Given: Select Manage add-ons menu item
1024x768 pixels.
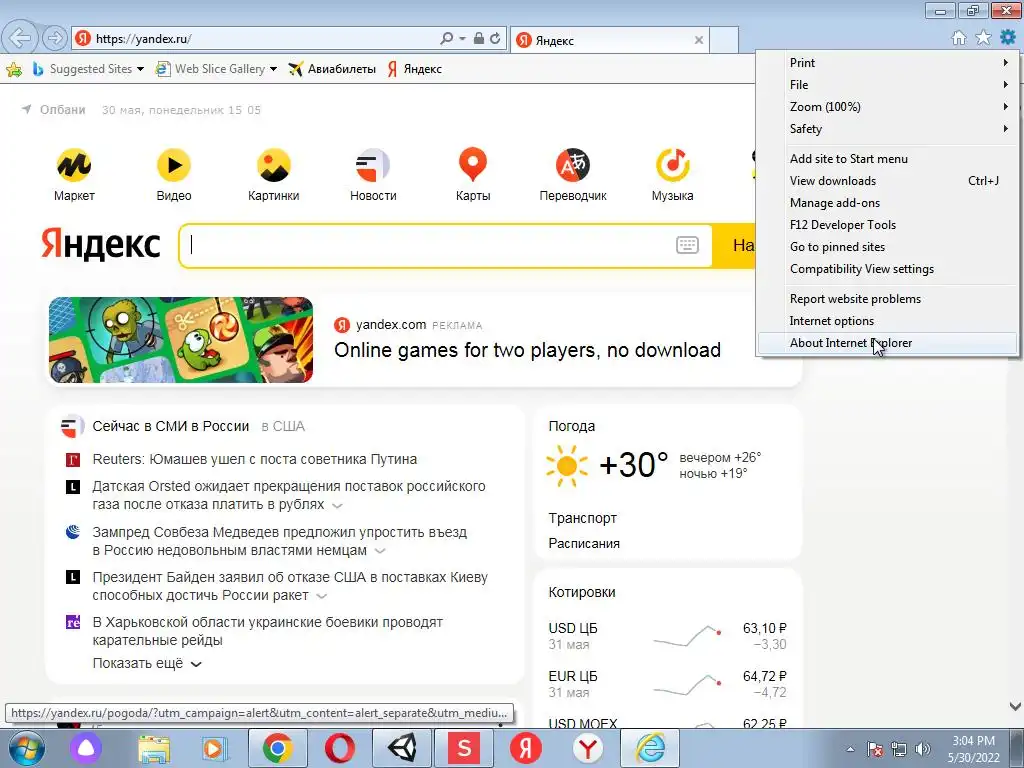Looking at the screenshot, I should coord(888,203).
